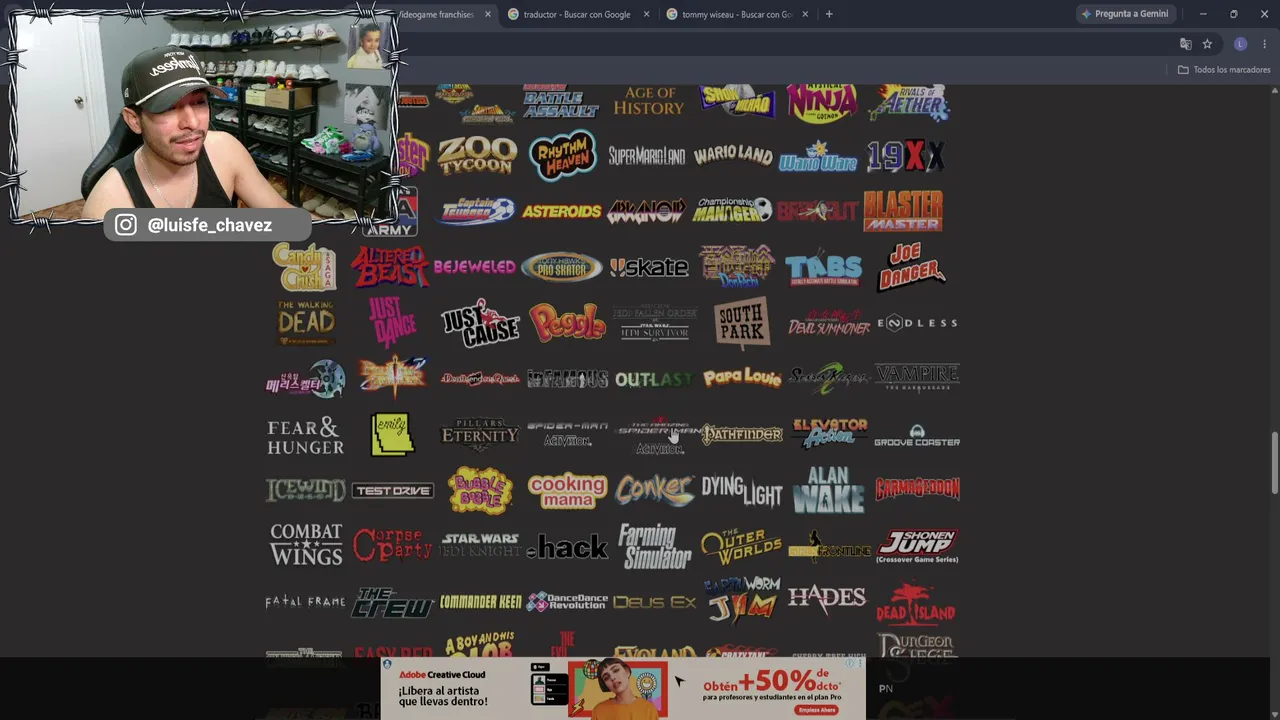1280x720 pixels.
Task: Open the Chrome three-dot menu
Action: pos(1264,44)
